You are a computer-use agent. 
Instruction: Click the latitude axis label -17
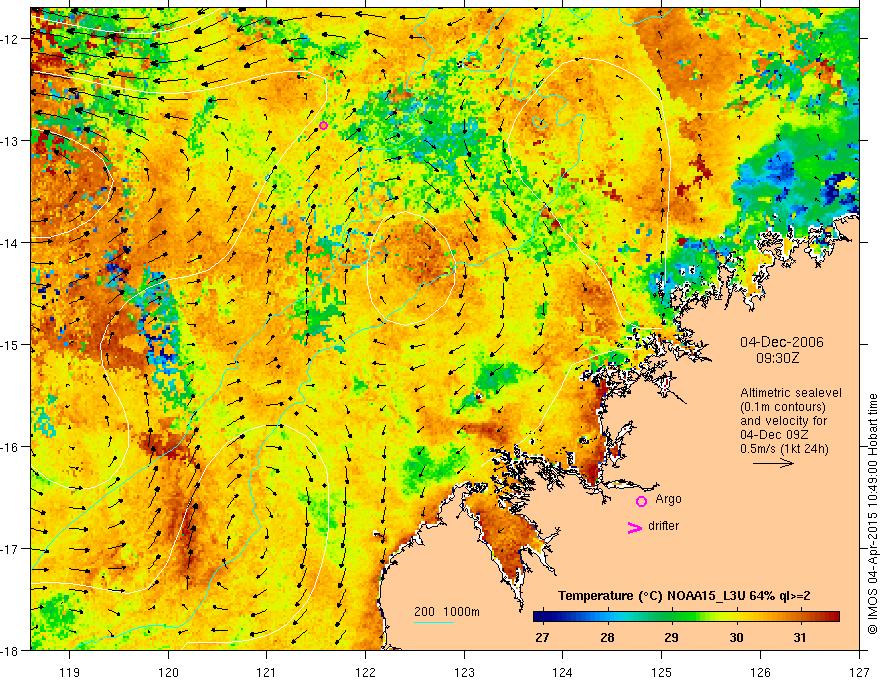click(11, 549)
